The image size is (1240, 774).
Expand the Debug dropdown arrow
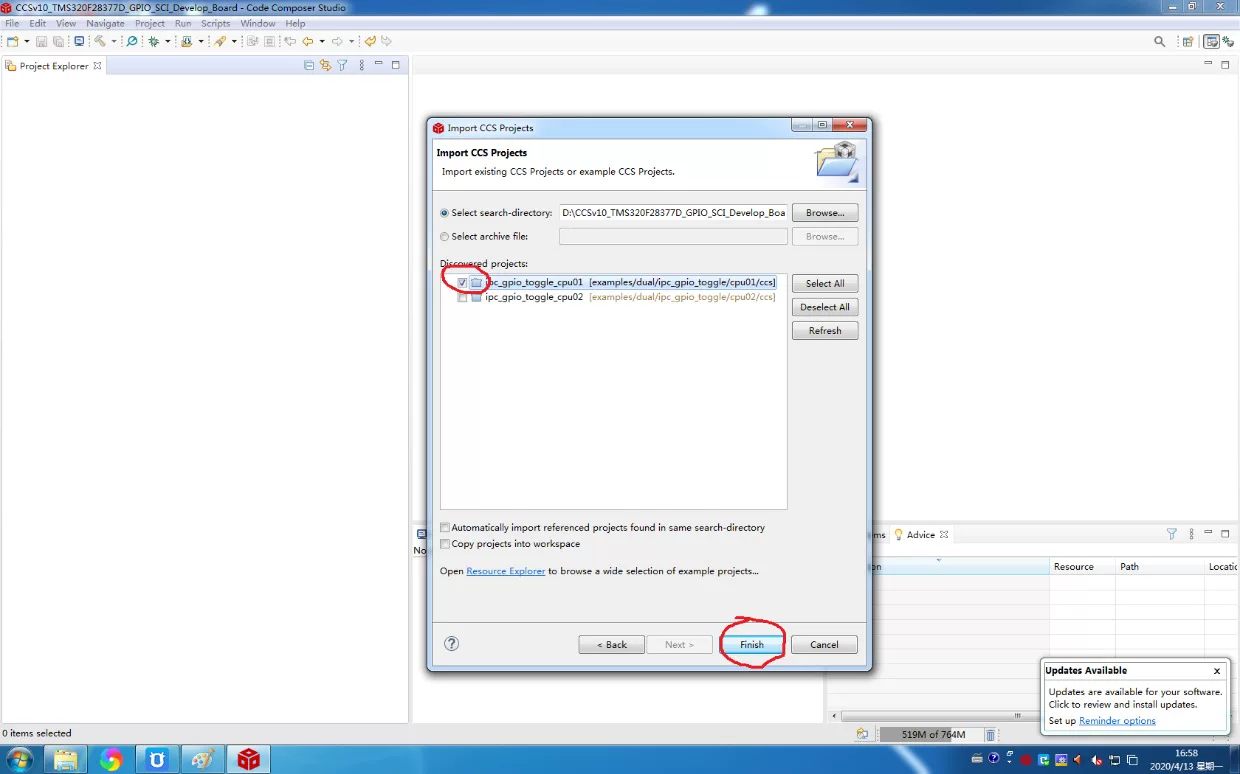tap(168, 41)
